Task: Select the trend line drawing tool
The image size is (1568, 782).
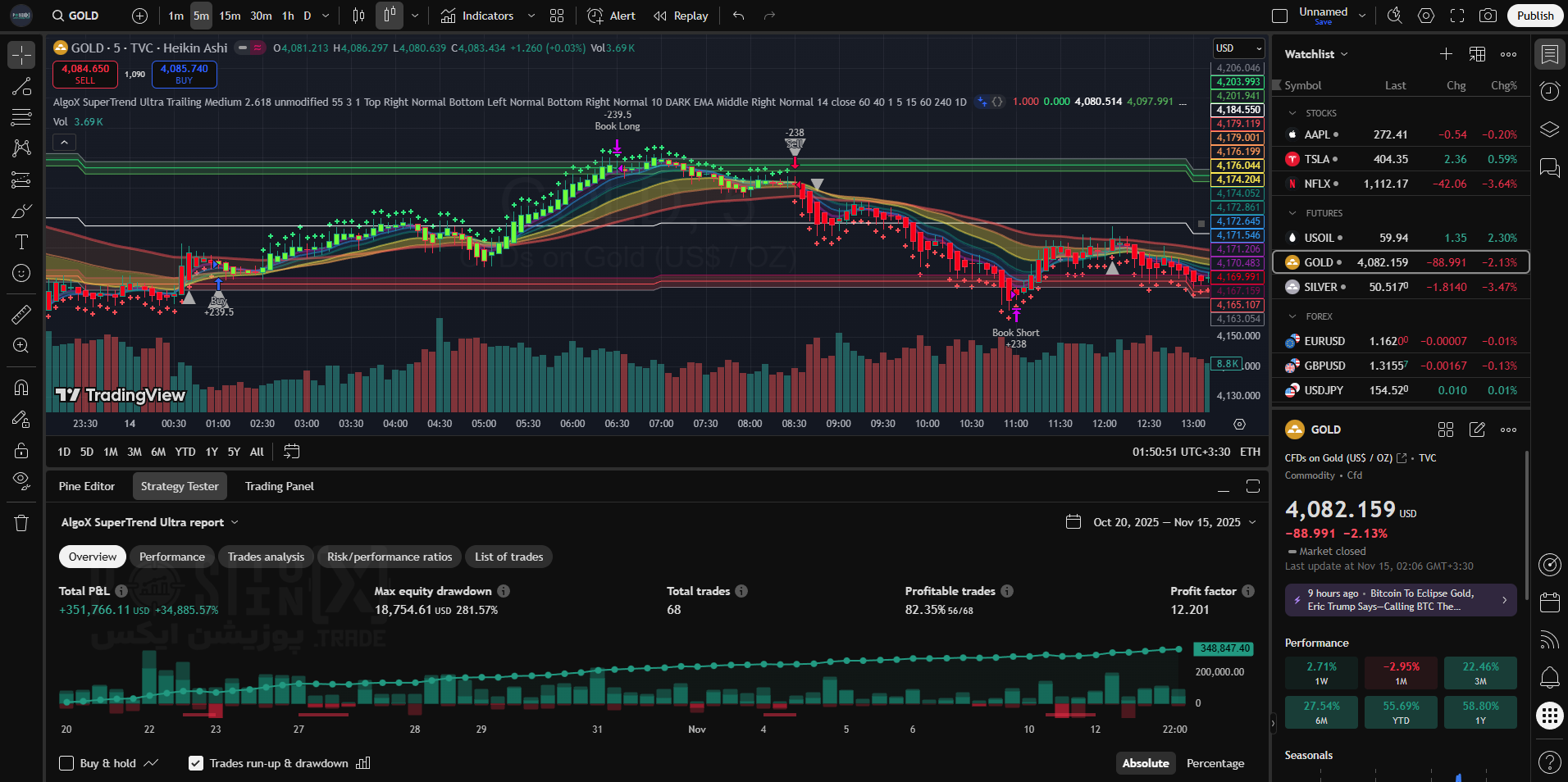Action: click(x=21, y=87)
